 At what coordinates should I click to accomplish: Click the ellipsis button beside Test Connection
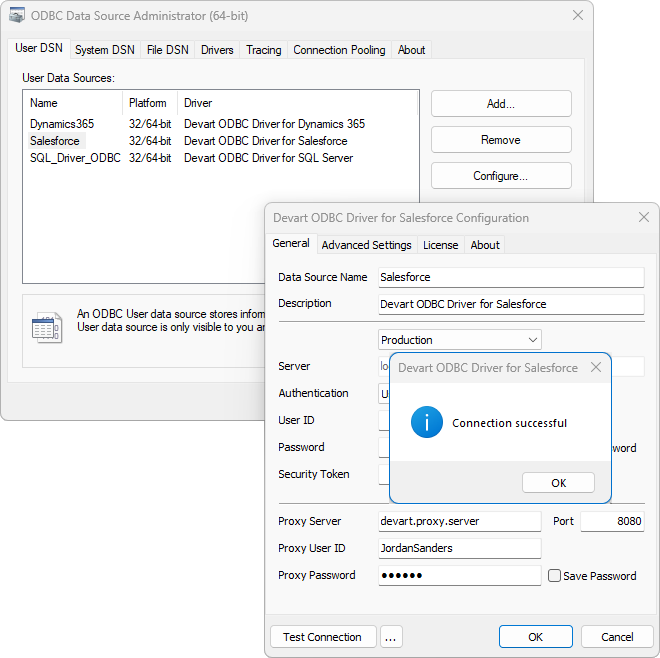(x=391, y=637)
